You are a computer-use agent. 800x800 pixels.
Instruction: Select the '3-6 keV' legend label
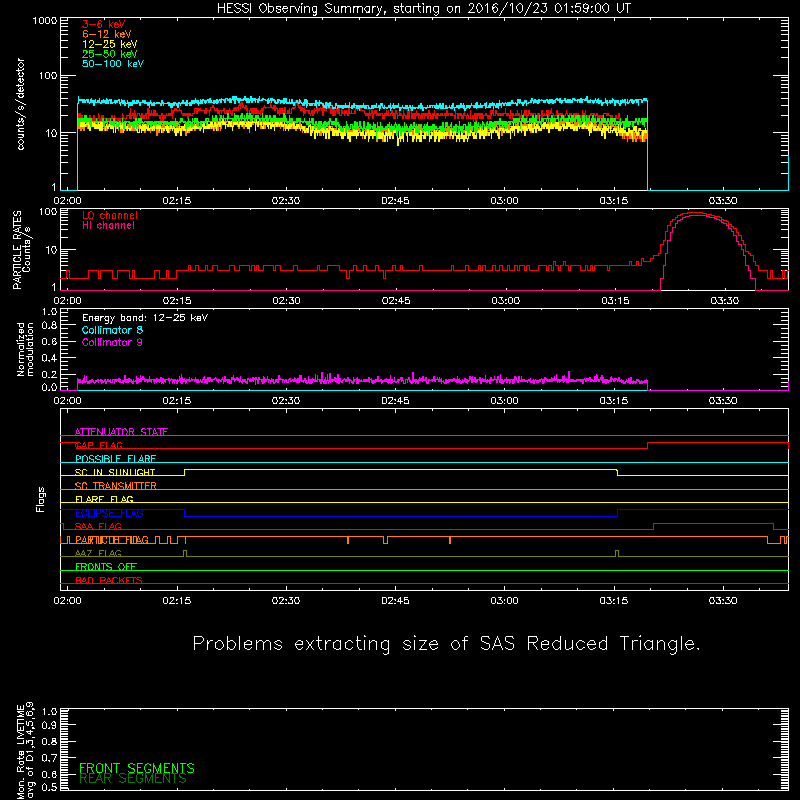point(104,24)
